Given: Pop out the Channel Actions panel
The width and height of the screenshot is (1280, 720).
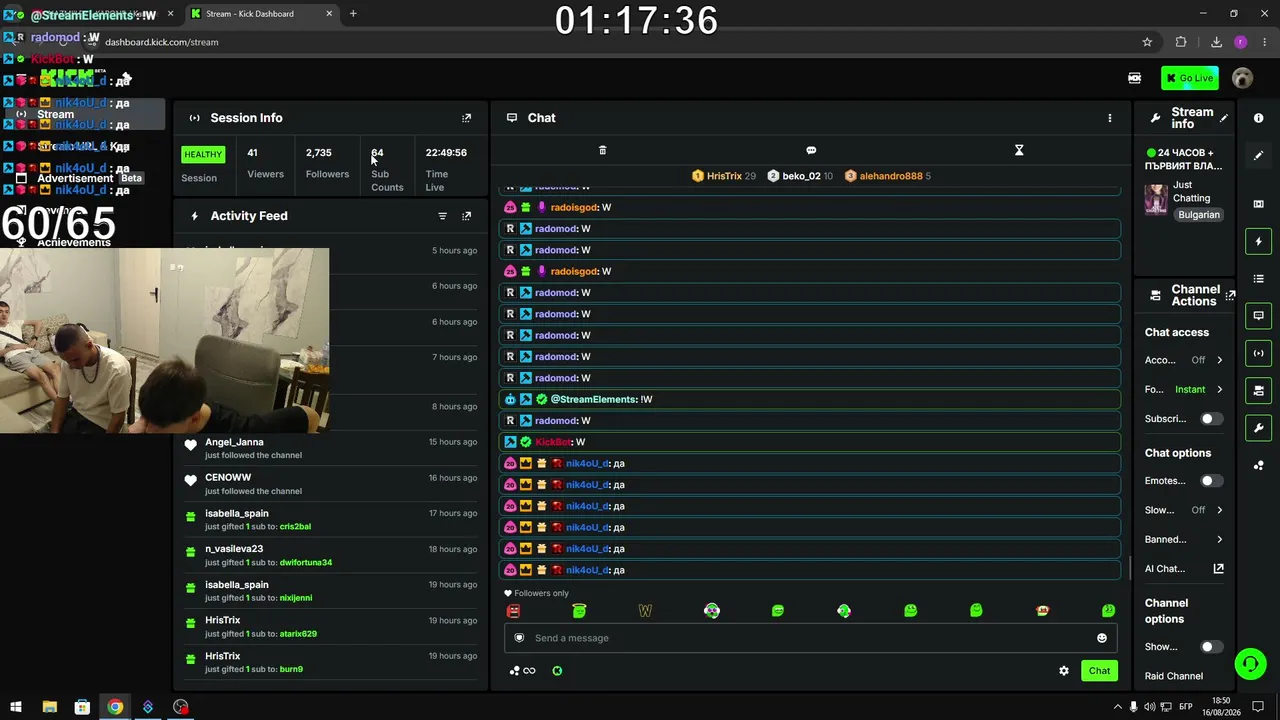Looking at the screenshot, I should click(1230, 295).
